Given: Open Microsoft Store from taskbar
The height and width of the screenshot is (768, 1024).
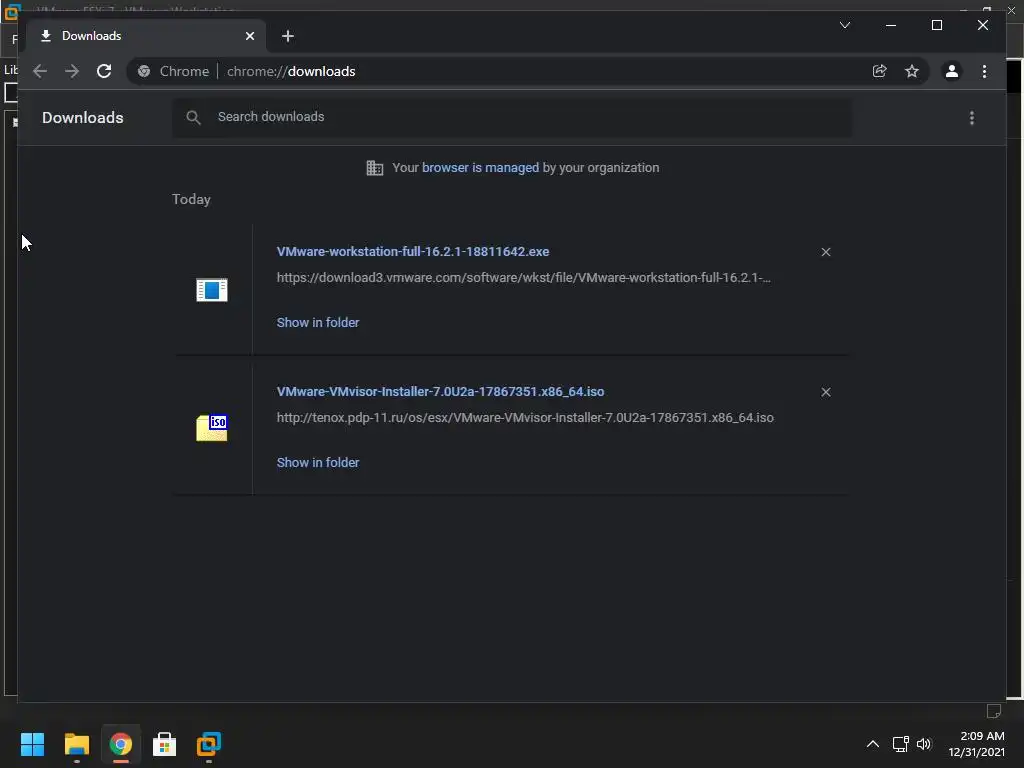Looking at the screenshot, I should click(x=165, y=744).
